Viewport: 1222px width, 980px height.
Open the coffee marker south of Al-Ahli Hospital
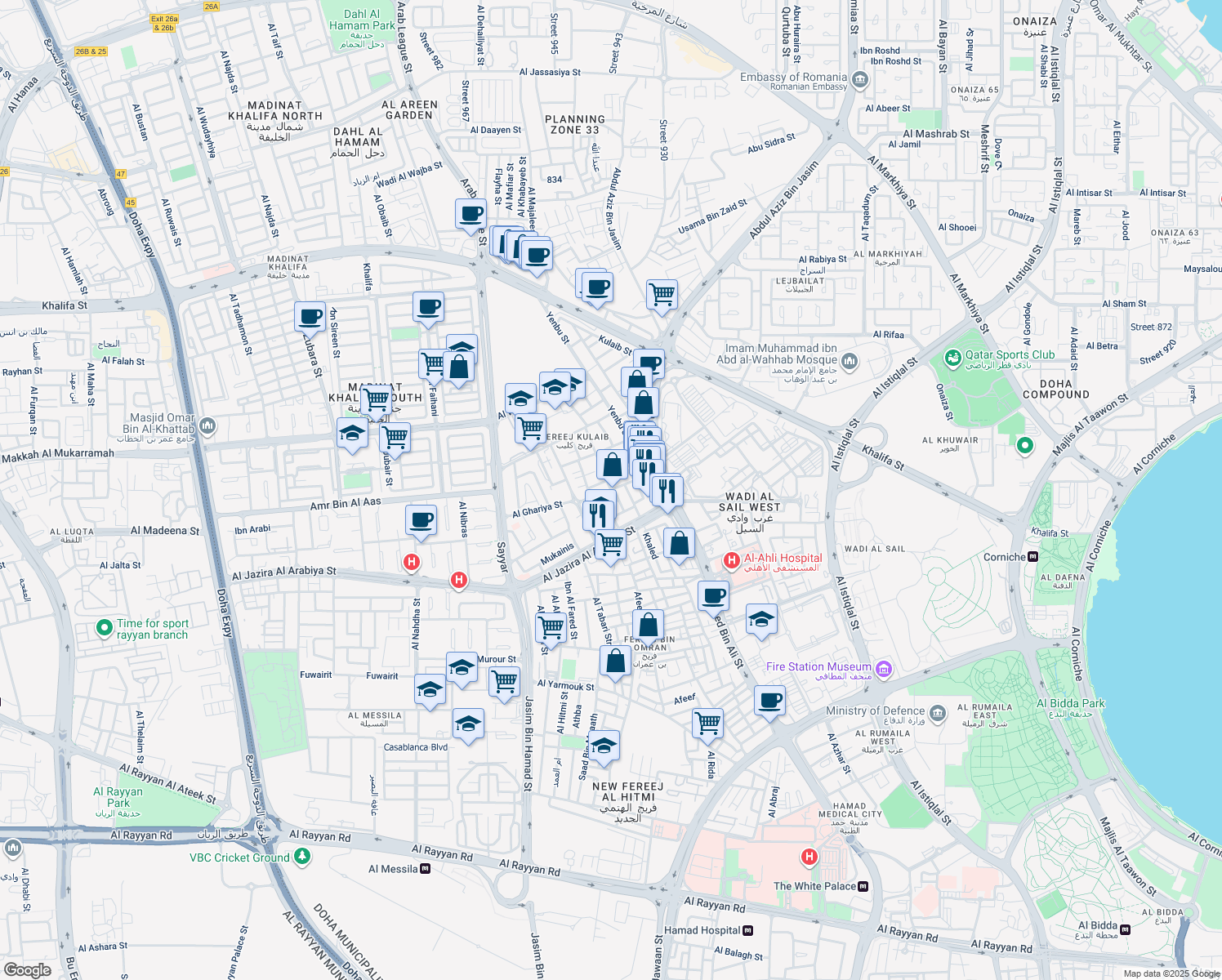[714, 597]
